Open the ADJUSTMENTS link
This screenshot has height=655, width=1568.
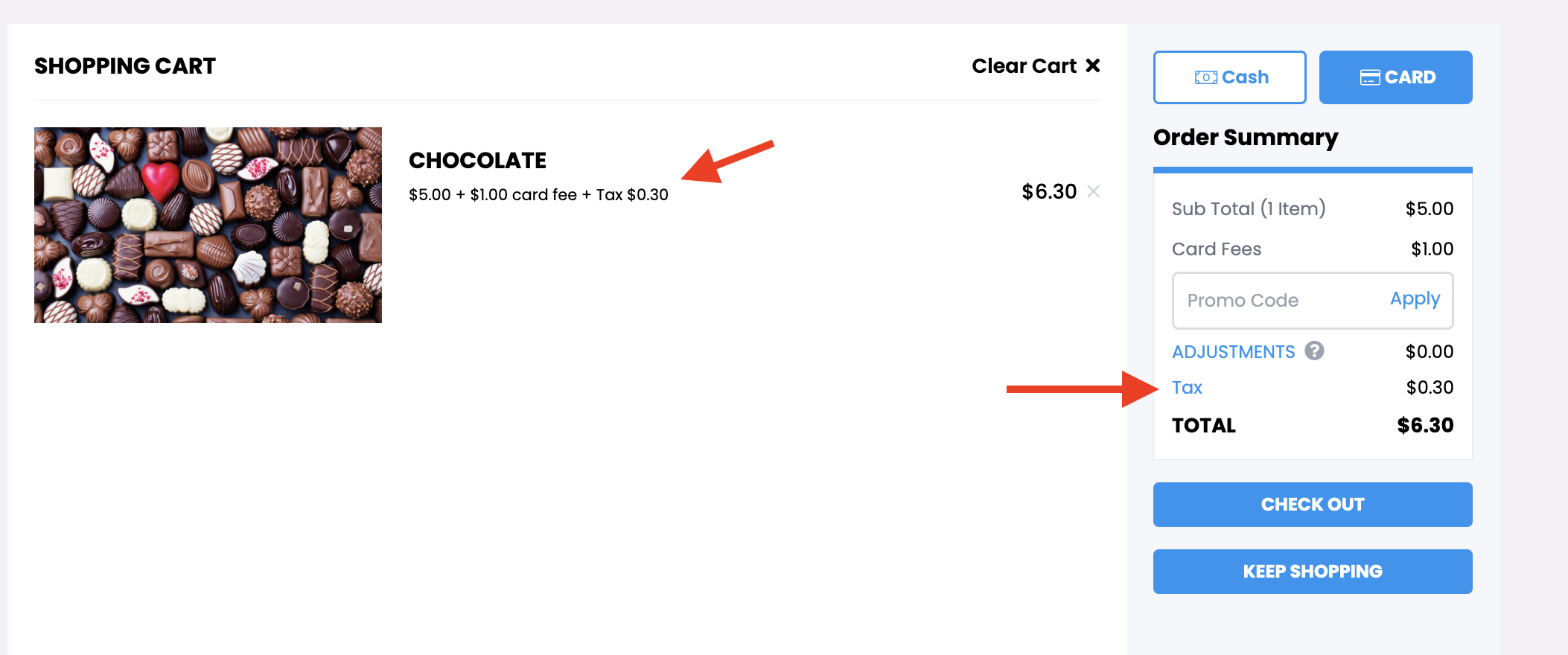(1233, 352)
